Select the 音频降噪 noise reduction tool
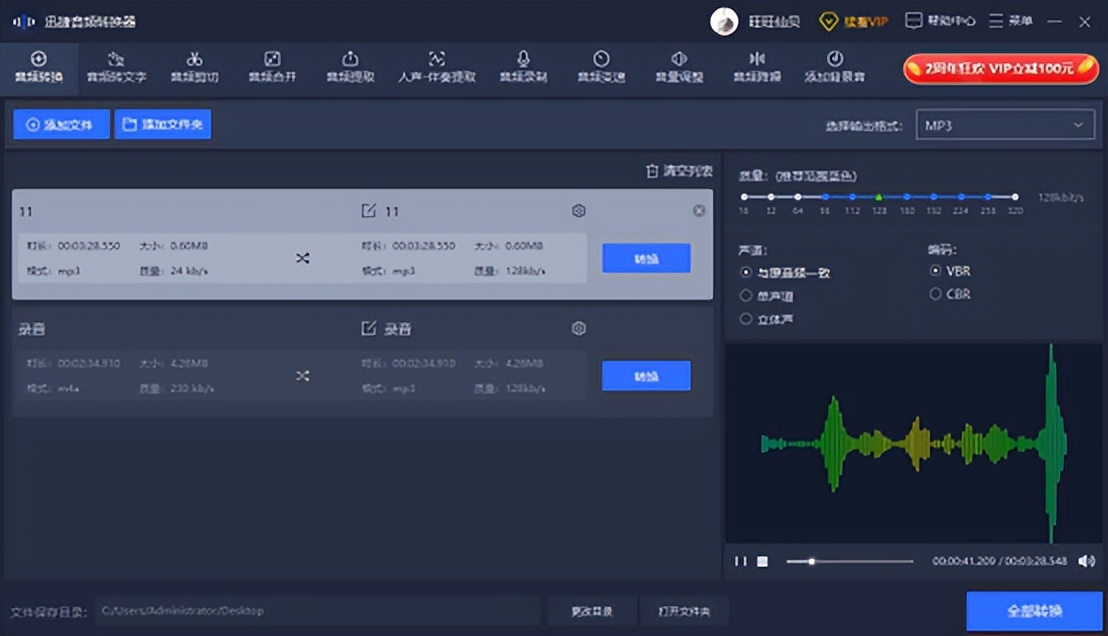The width and height of the screenshot is (1108, 636). click(757, 67)
